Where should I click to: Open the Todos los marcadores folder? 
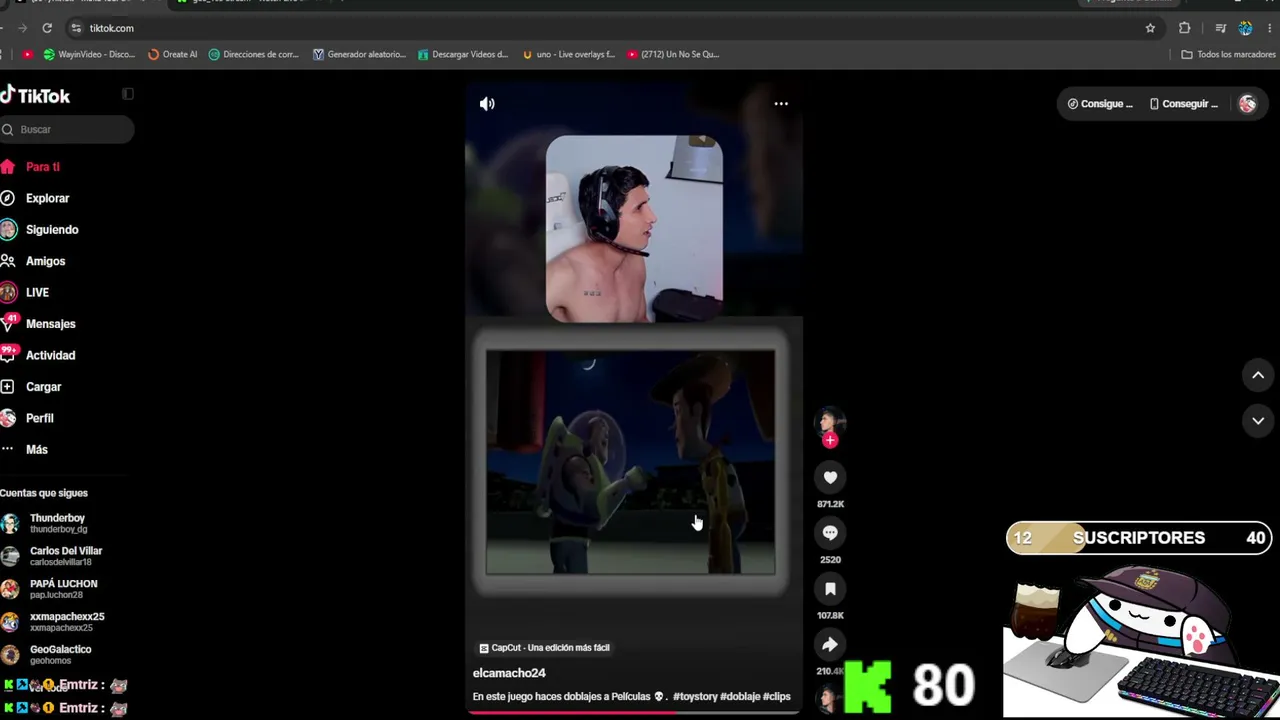click(1228, 54)
